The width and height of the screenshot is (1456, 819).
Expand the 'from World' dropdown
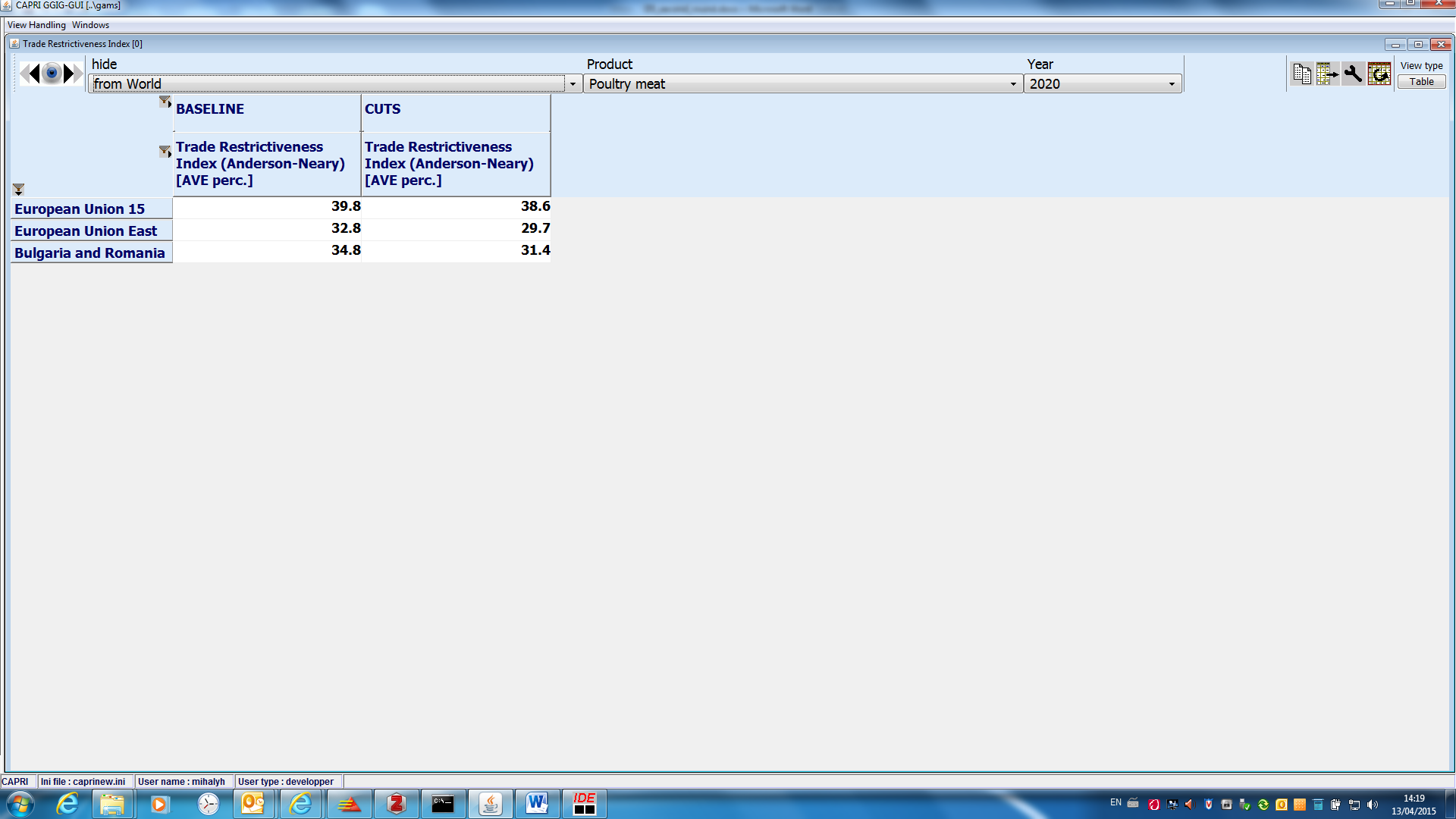573,84
